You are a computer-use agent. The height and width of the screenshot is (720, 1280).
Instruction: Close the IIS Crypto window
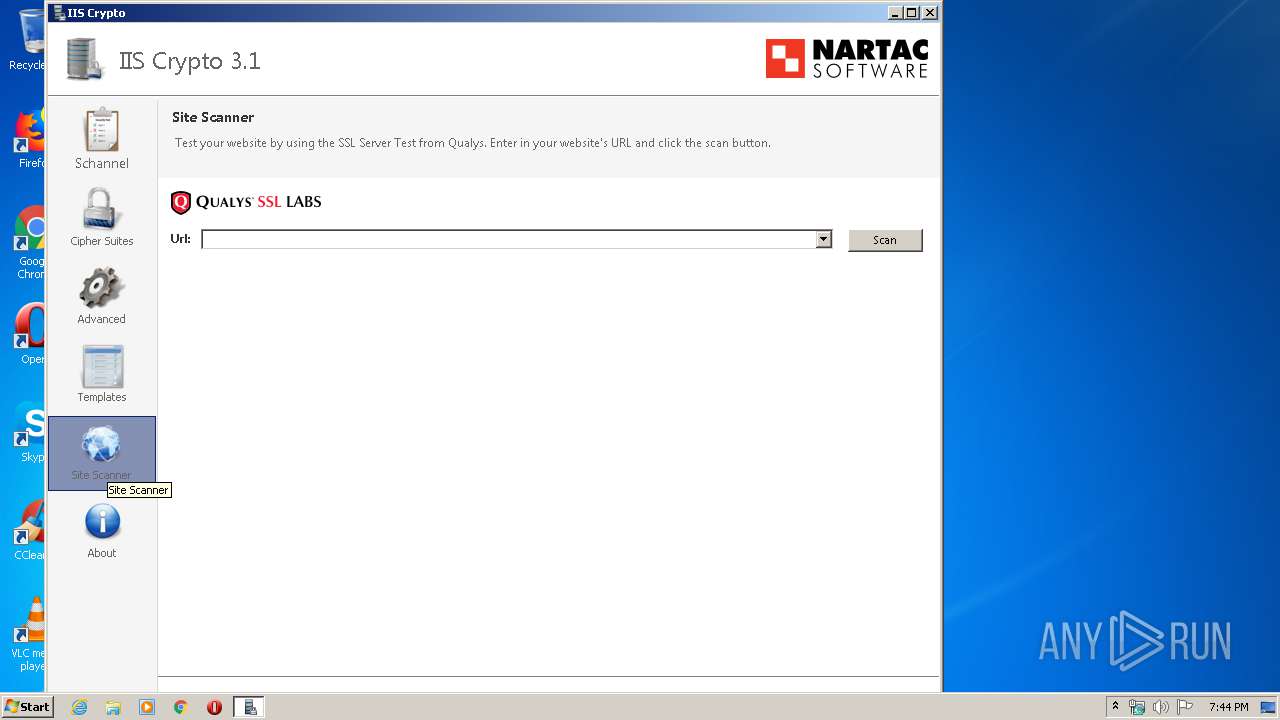929,13
